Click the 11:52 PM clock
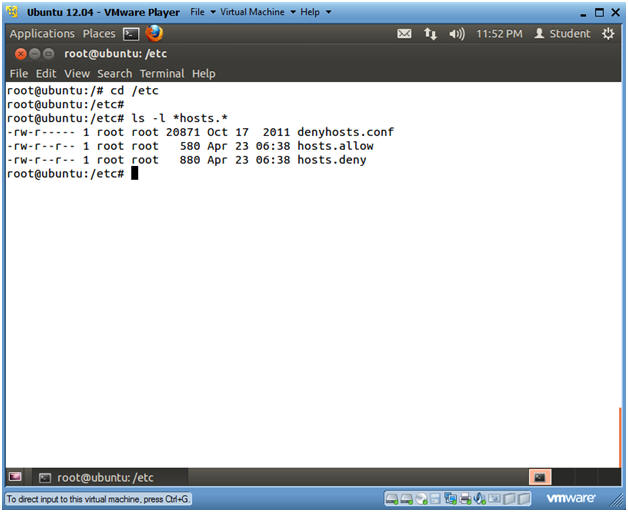 click(x=499, y=34)
